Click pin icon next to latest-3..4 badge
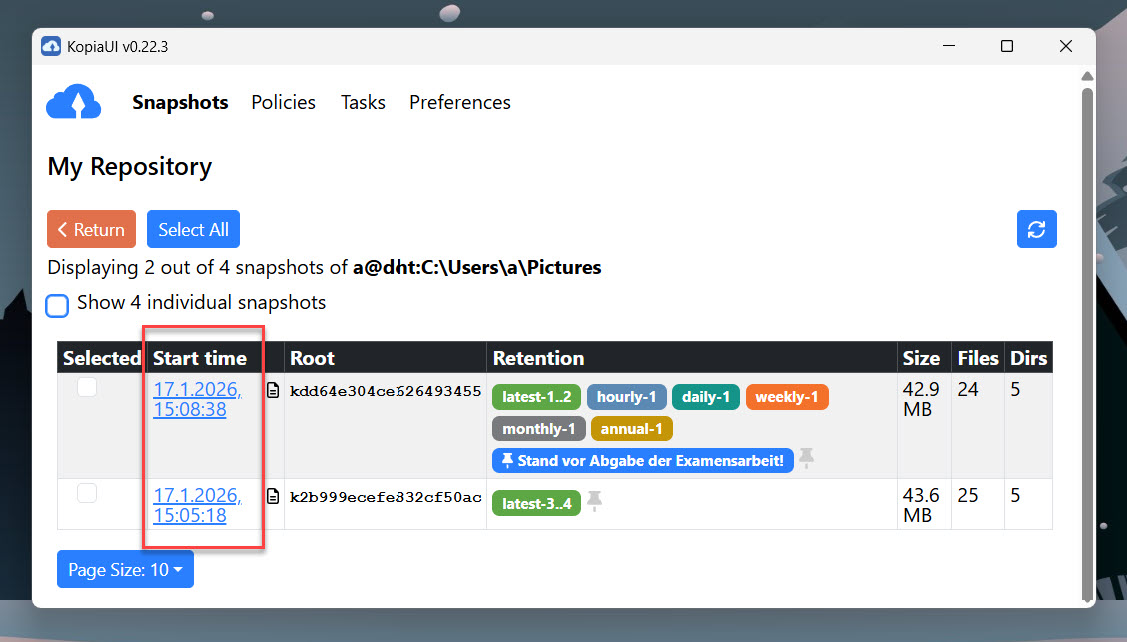 click(594, 502)
